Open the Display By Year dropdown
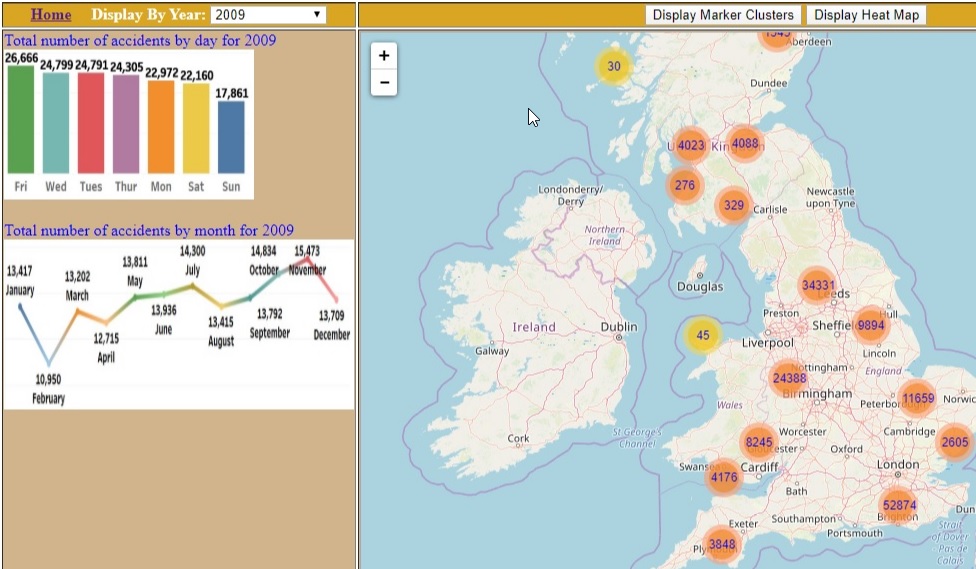The width and height of the screenshot is (976, 569). point(268,14)
